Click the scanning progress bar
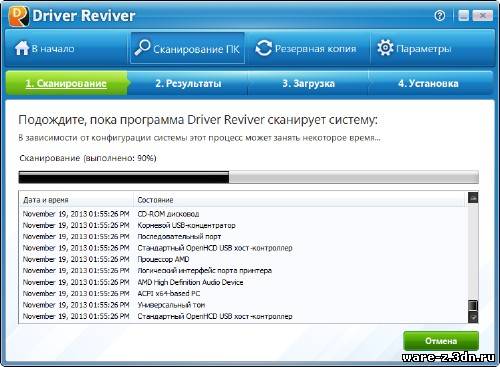The height and width of the screenshot is (367, 500). click(248, 177)
